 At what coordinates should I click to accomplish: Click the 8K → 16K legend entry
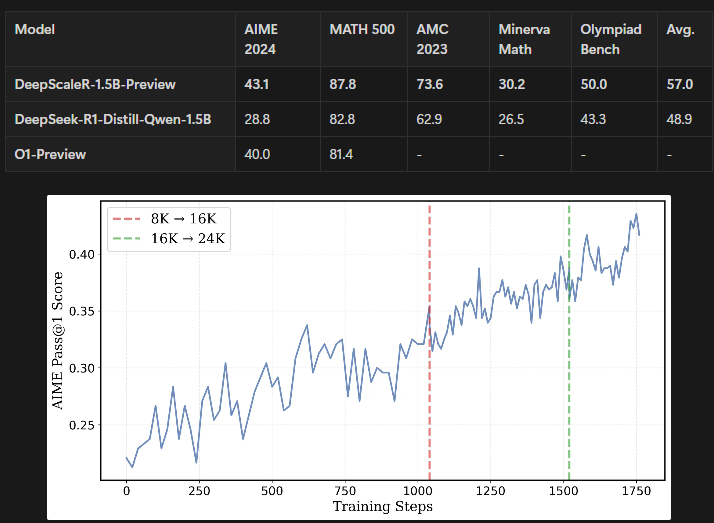point(165,218)
